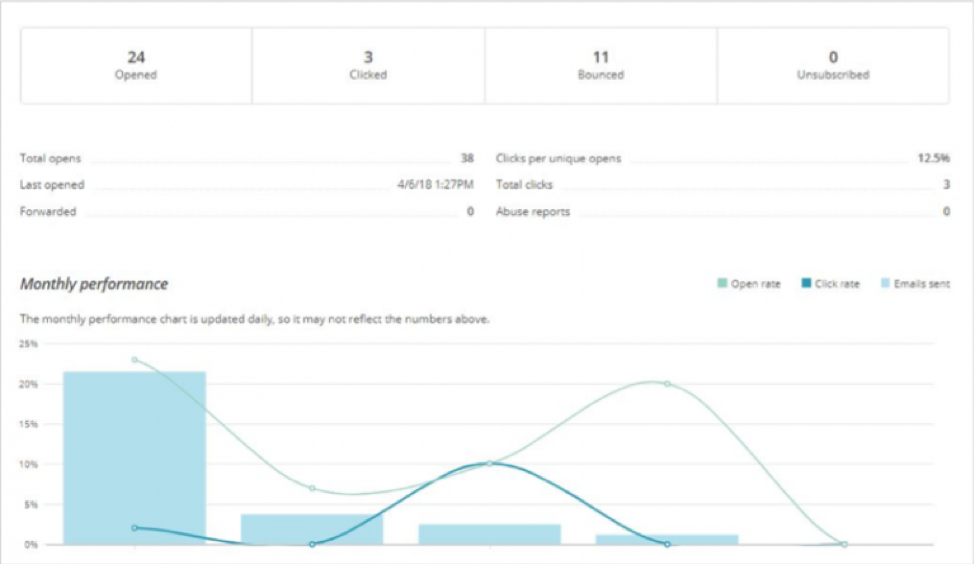
Task: View the 11 Bounced stat box
Action: point(600,65)
